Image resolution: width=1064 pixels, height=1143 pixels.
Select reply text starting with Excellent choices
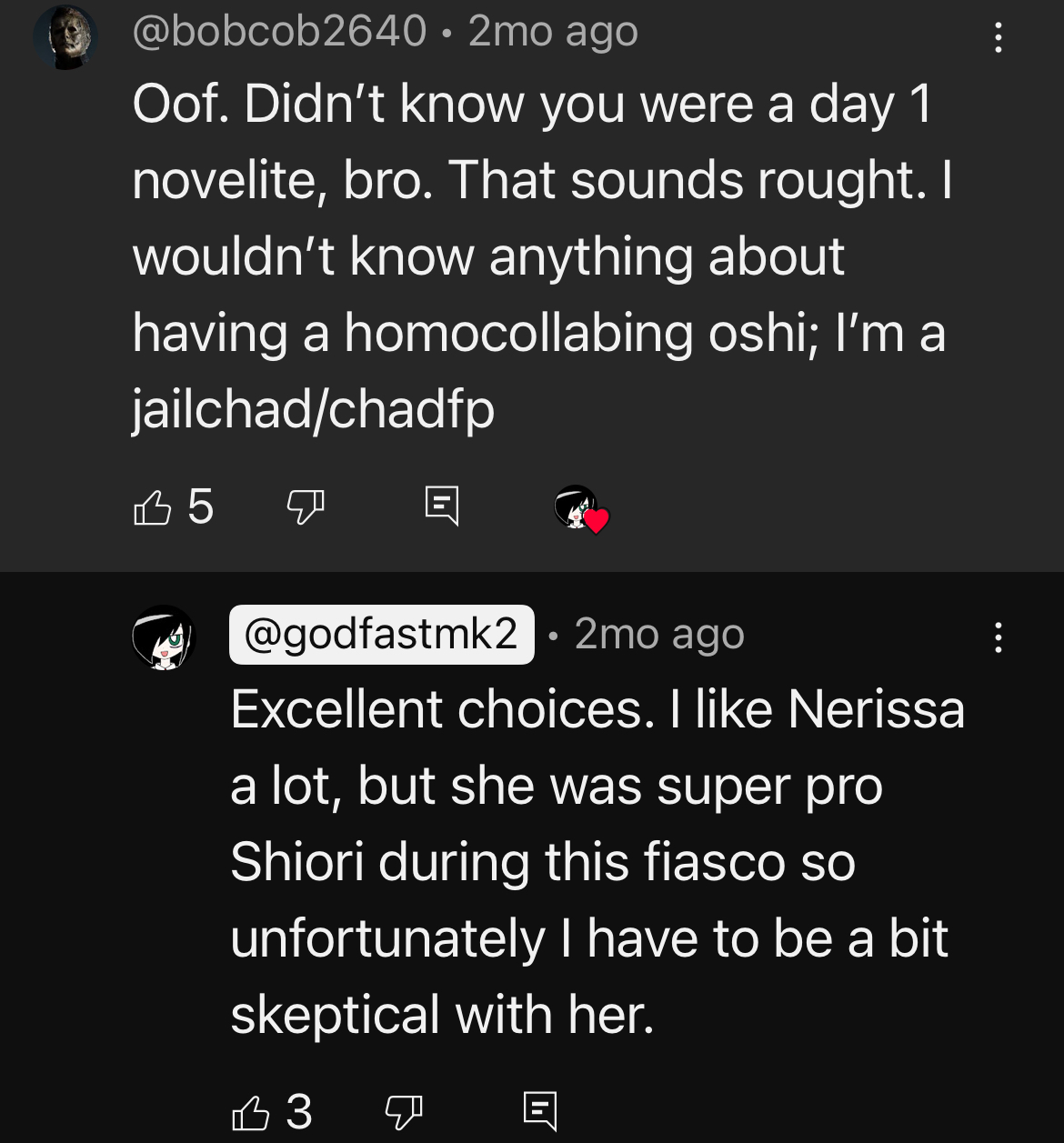click(x=597, y=861)
